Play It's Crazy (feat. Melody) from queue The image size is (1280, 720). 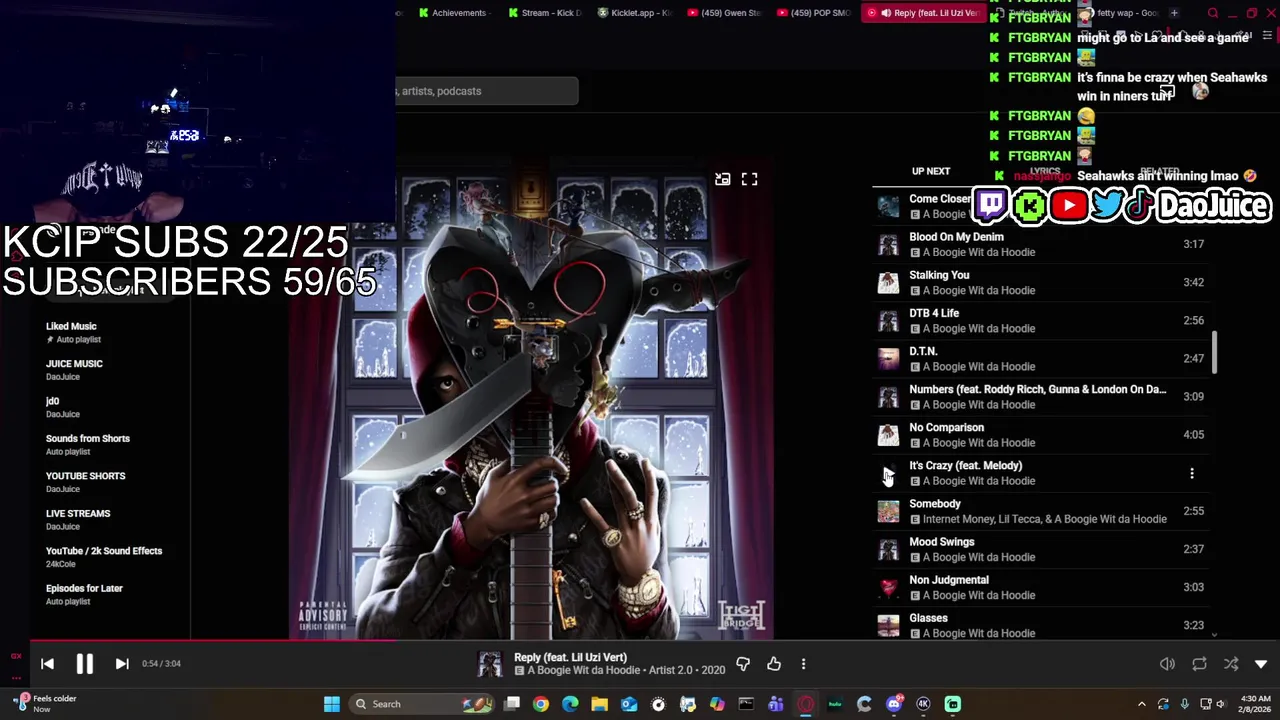coord(888,473)
